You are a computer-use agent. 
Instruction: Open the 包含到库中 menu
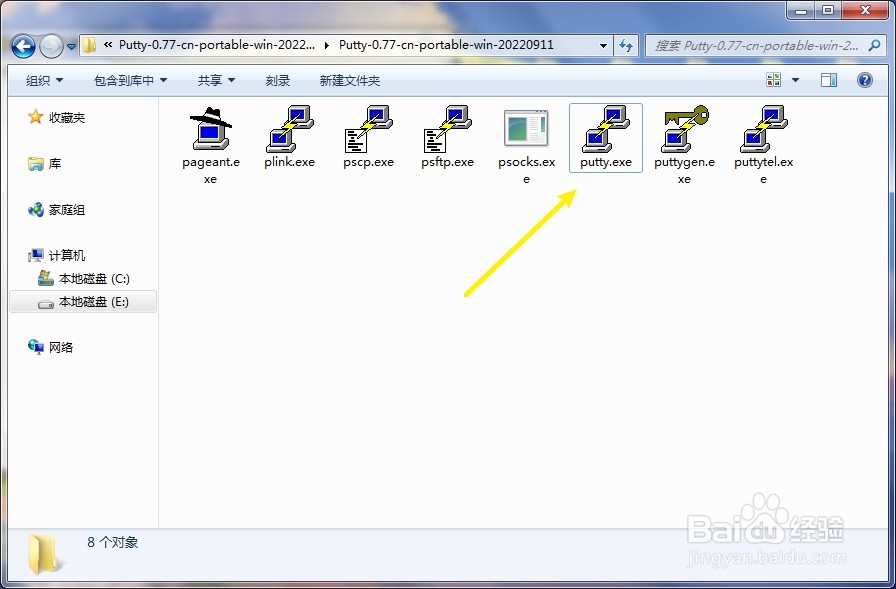tap(130, 81)
